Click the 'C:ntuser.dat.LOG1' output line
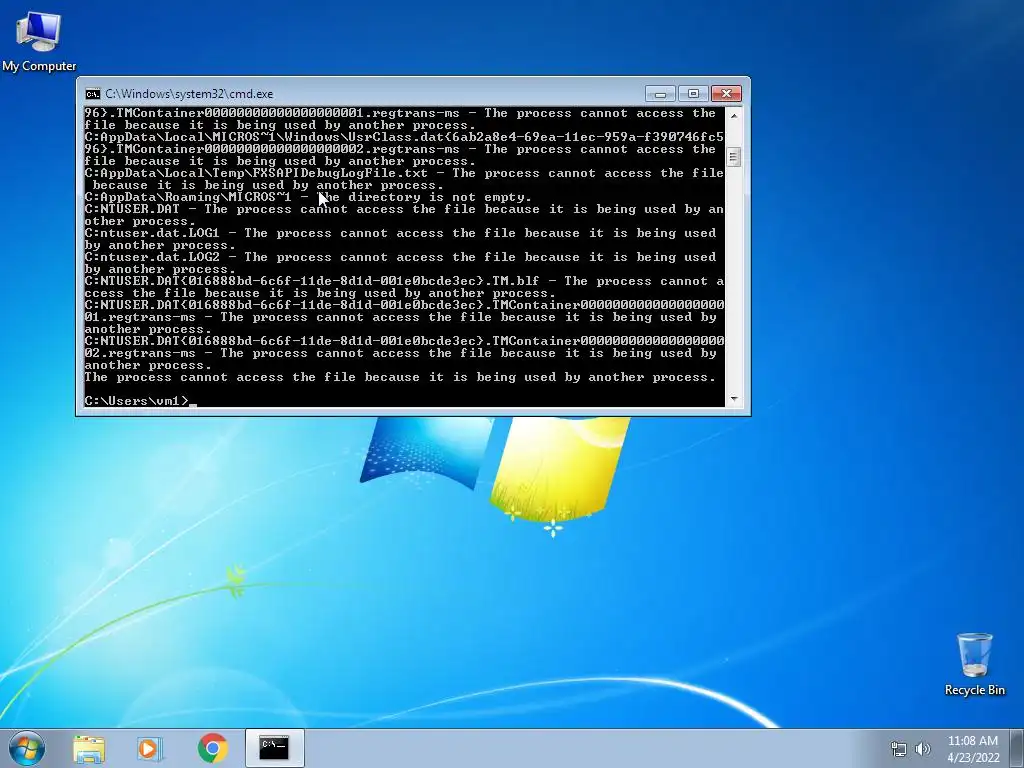1024x768 pixels. pyautogui.click(x=400, y=232)
